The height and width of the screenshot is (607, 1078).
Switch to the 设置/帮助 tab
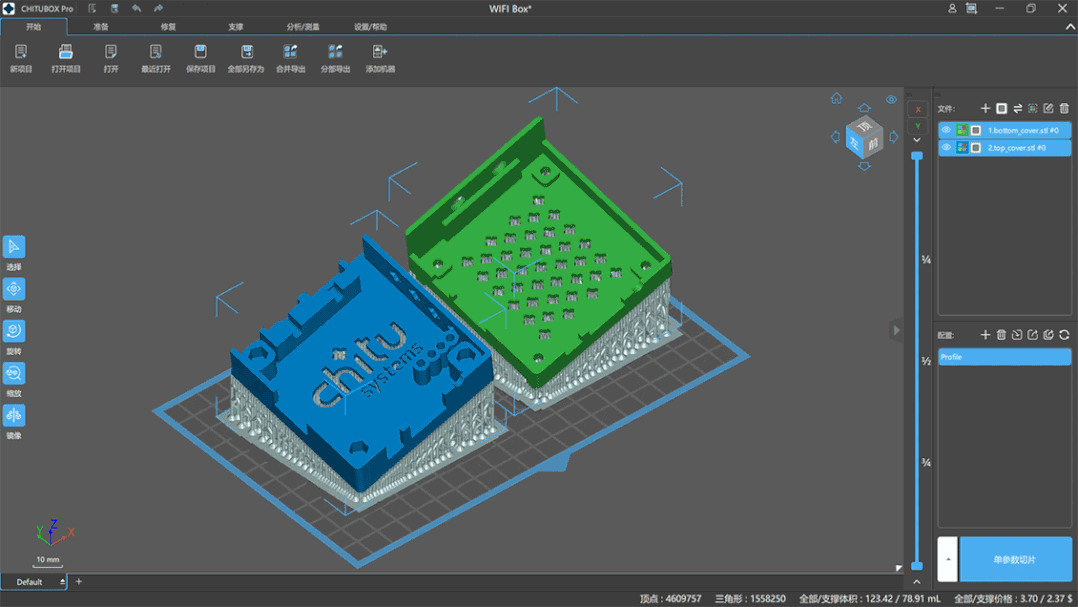tap(371, 27)
